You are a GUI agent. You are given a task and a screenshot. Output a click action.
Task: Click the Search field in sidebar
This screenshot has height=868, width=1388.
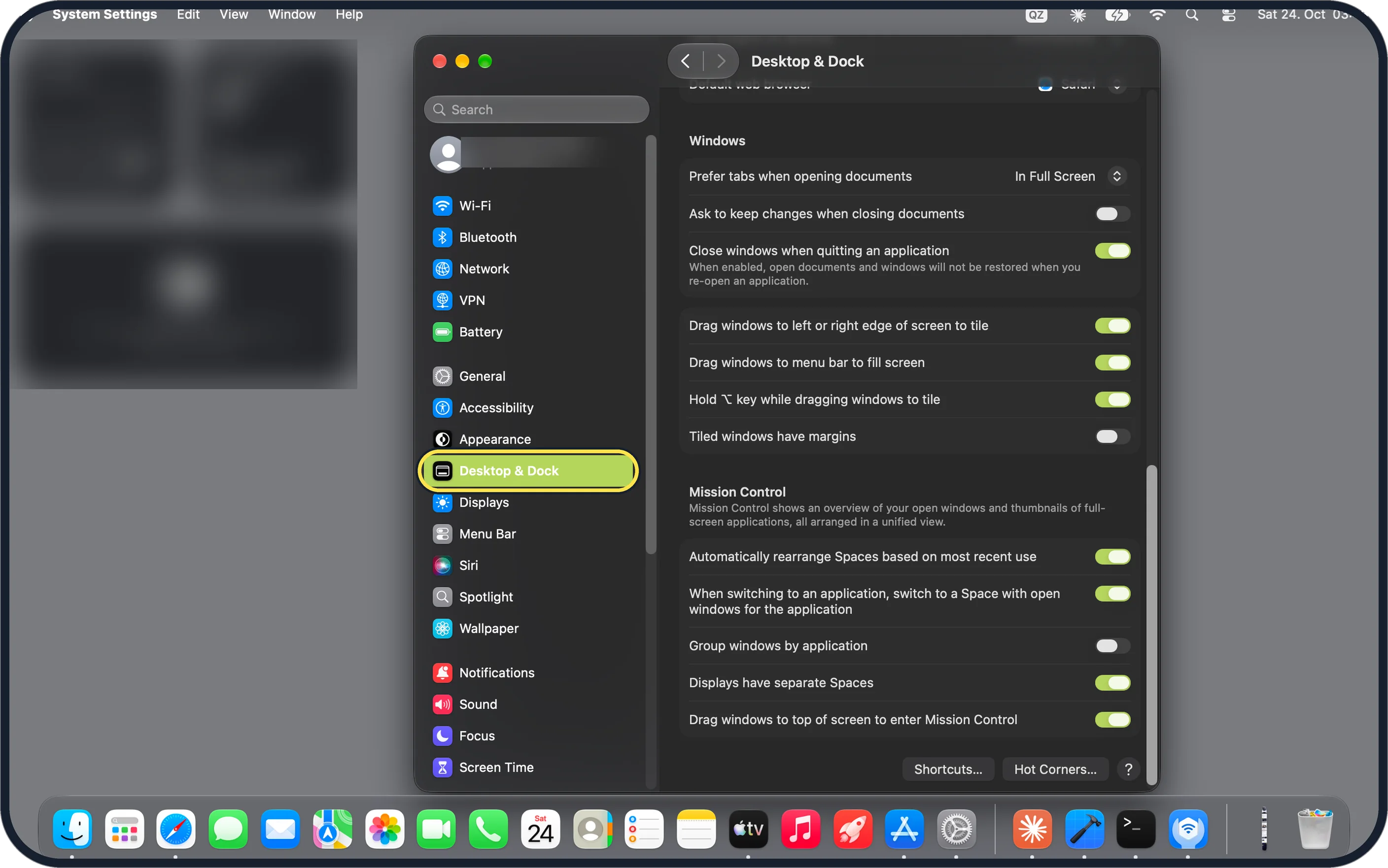coord(536,110)
